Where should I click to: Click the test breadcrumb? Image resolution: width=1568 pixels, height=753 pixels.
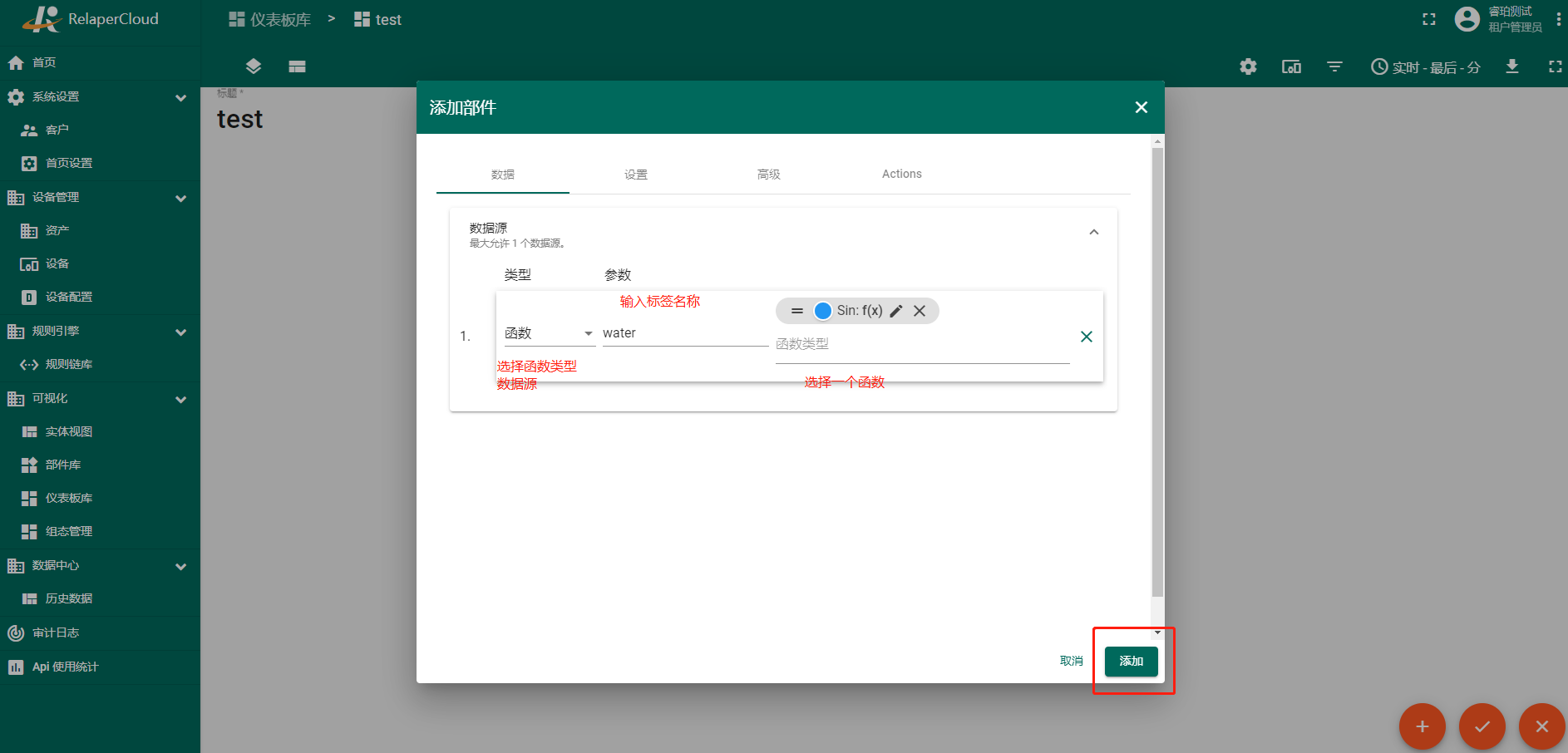tap(377, 19)
